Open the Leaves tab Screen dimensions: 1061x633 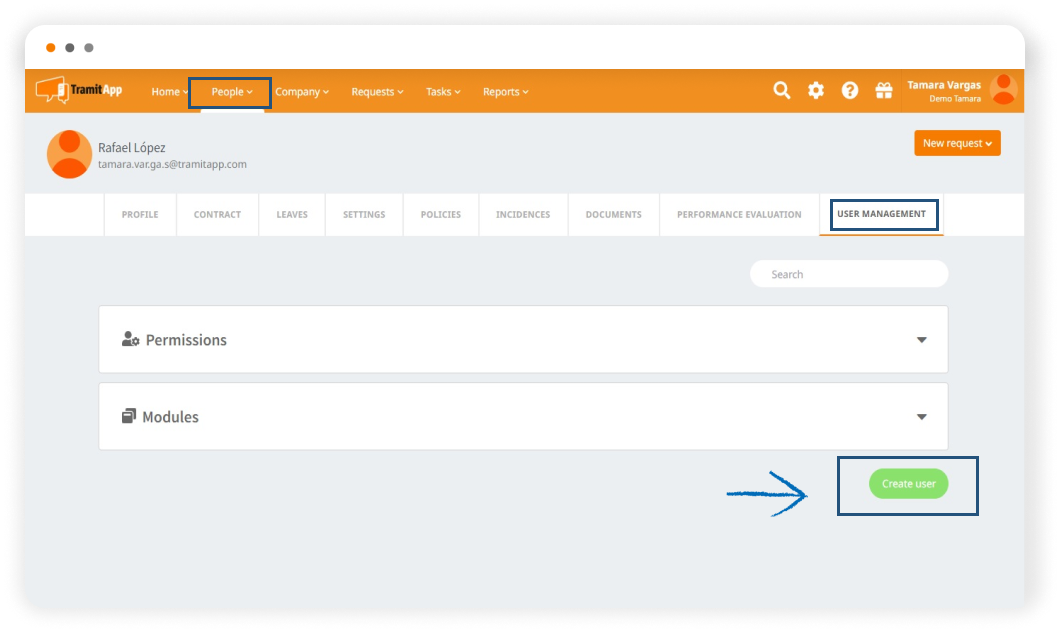[292, 215]
